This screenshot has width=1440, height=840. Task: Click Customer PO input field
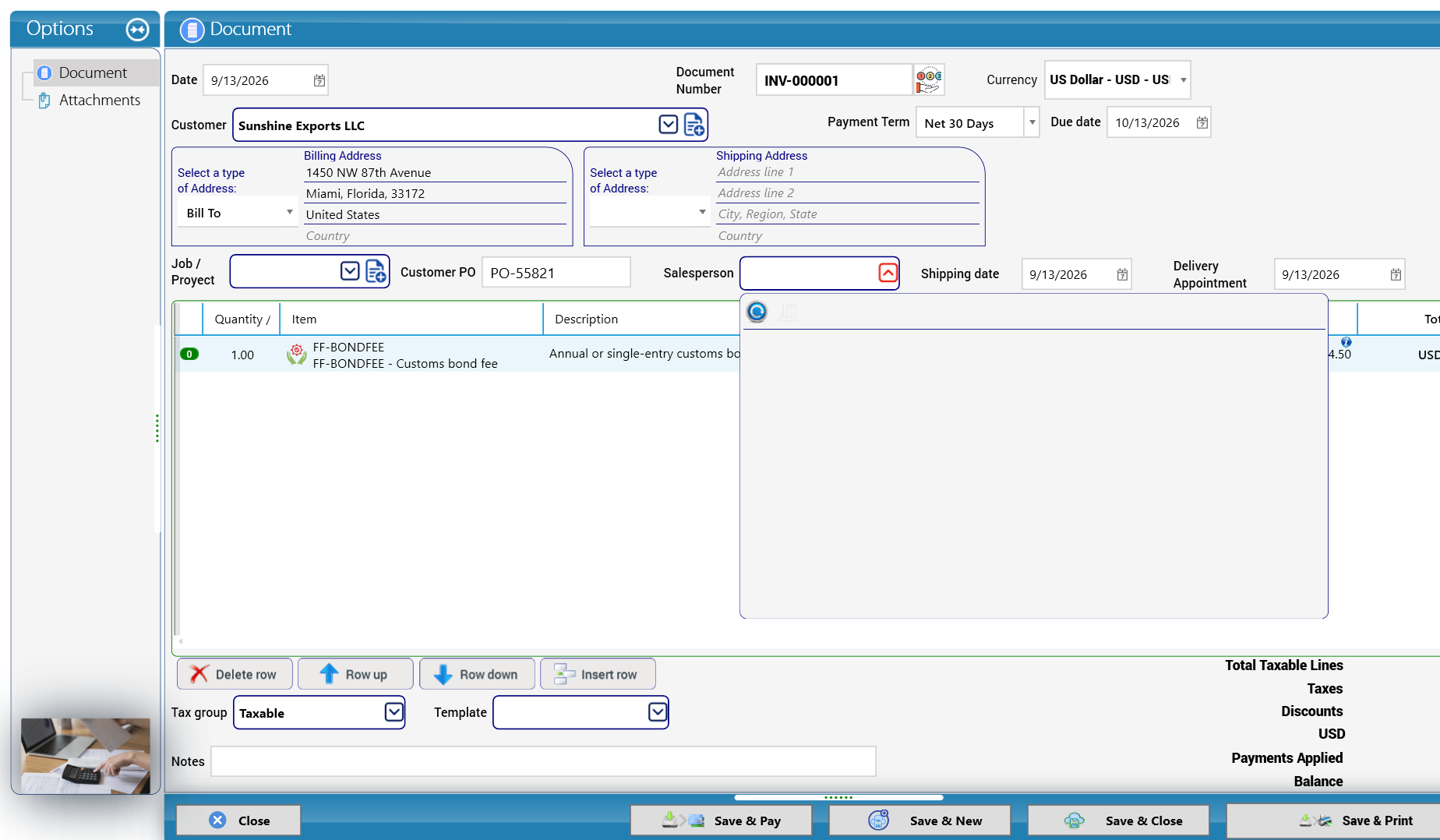(556, 273)
